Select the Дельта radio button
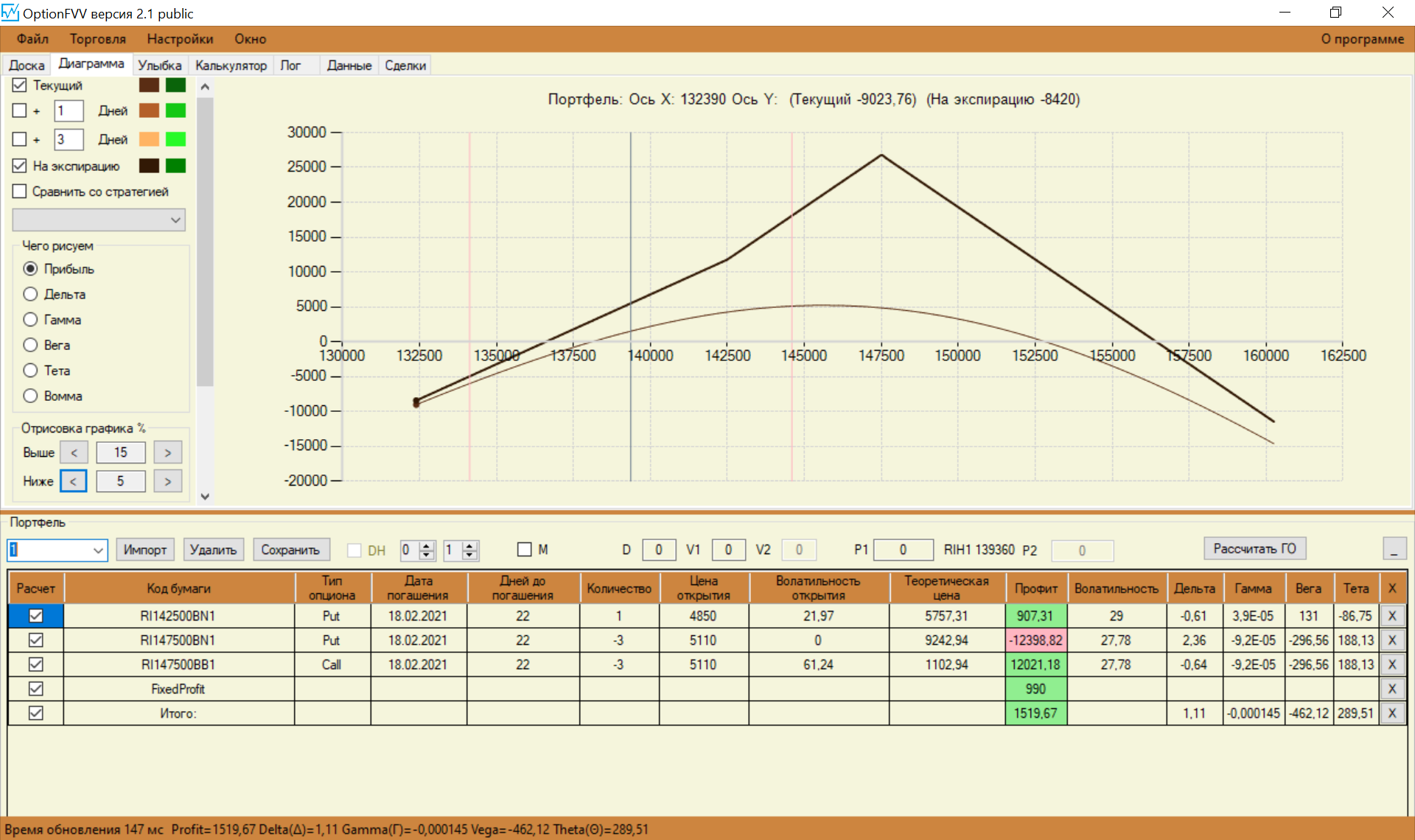 [30, 294]
